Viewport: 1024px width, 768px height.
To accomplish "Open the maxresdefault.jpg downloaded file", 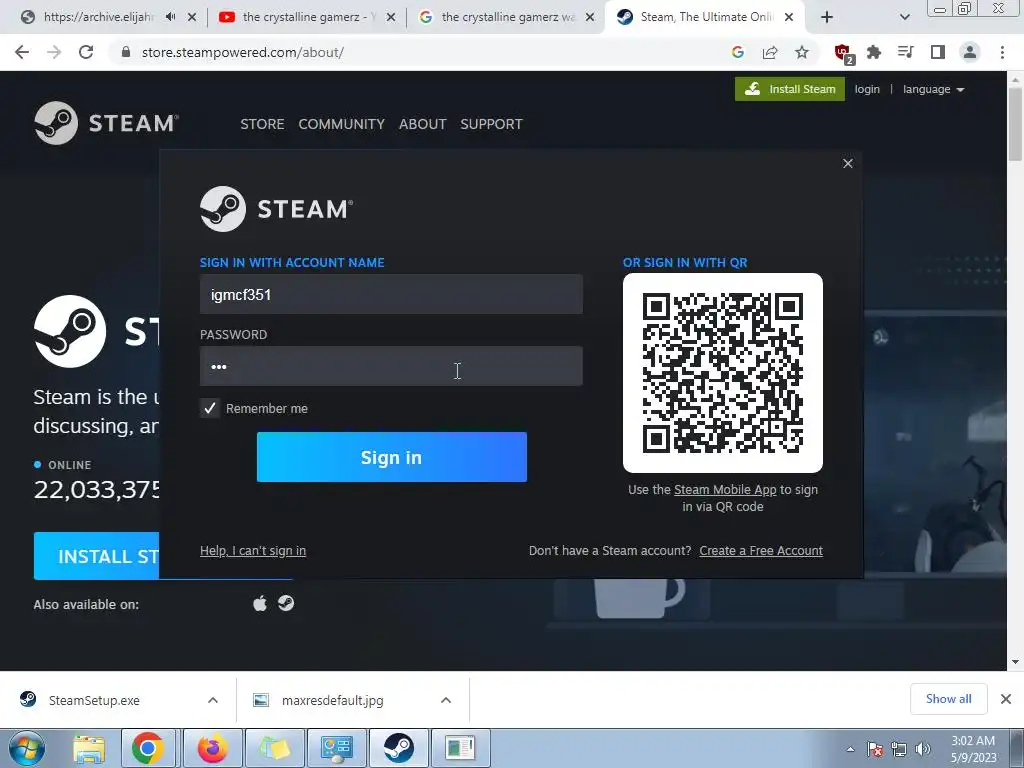I will point(332,700).
